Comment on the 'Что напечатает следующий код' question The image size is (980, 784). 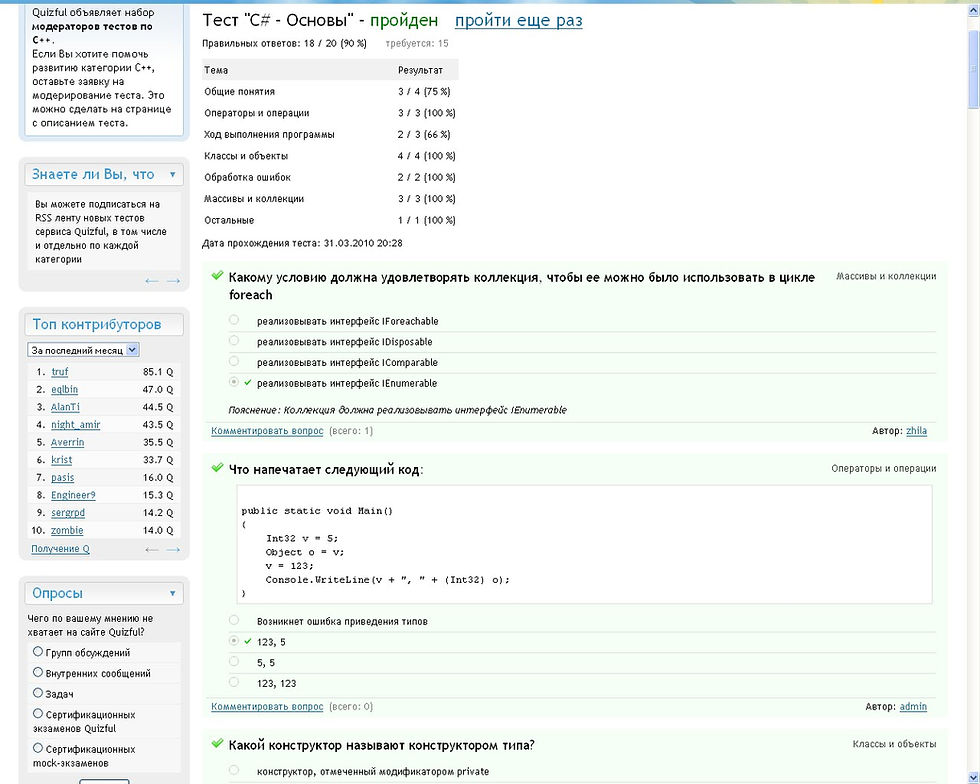267,706
